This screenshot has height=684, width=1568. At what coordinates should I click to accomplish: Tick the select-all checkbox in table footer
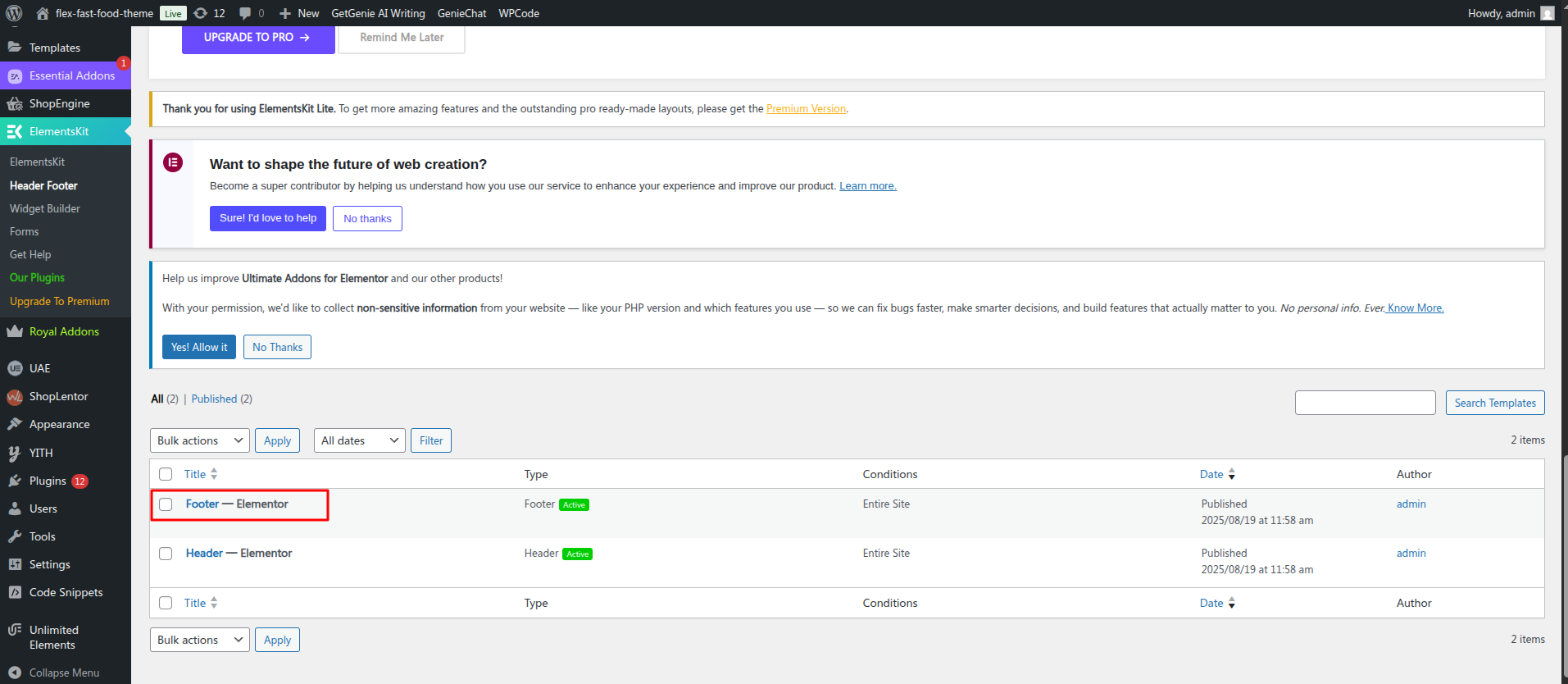click(x=166, y=603)
